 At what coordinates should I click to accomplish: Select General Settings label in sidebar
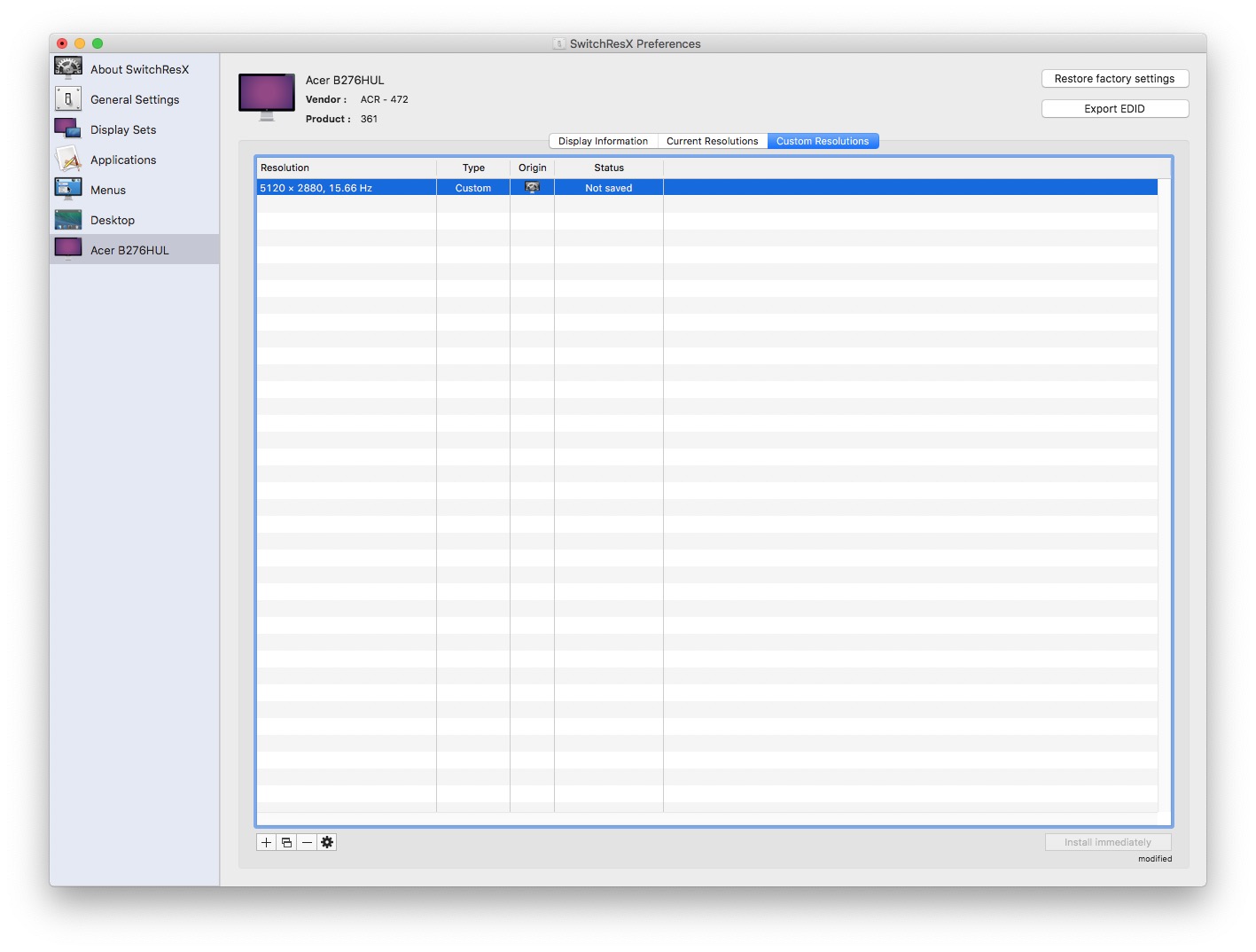click(135, 99)
